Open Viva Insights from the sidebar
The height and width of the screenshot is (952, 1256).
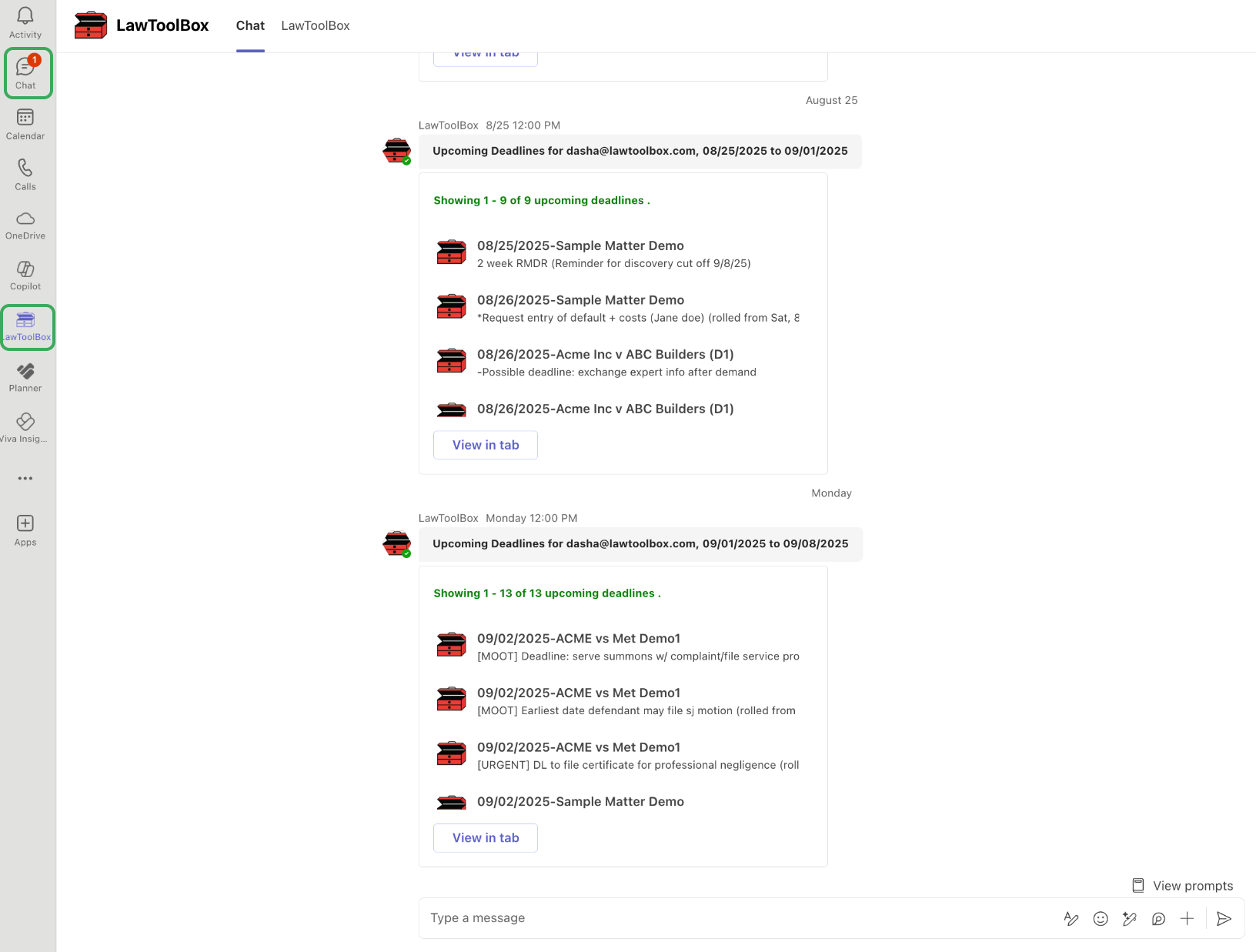point(25,428)
